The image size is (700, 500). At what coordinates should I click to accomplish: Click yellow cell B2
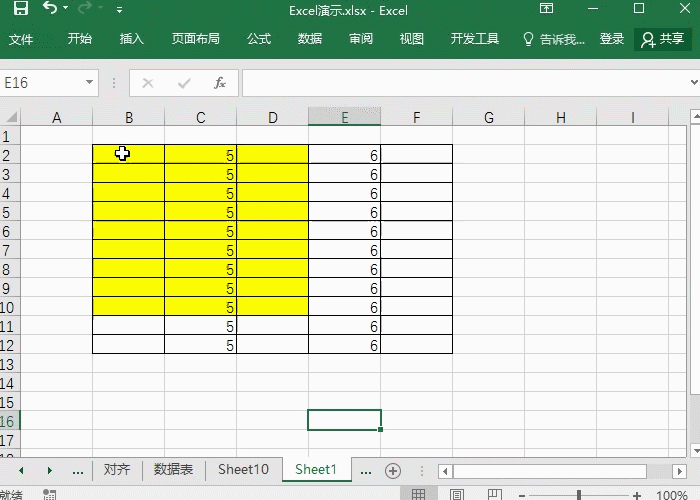point(128,154)
